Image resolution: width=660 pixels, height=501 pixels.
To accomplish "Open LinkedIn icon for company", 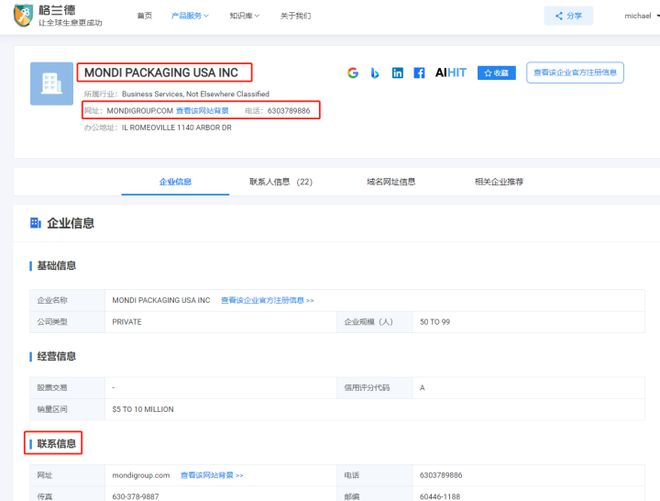I will (x=397, y=73).
